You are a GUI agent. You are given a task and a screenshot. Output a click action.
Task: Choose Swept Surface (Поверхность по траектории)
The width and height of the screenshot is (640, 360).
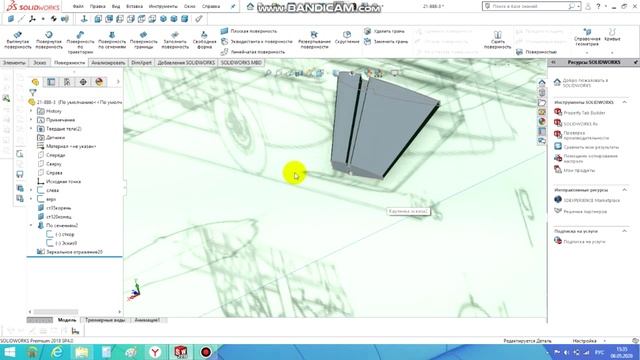point(80,42)
